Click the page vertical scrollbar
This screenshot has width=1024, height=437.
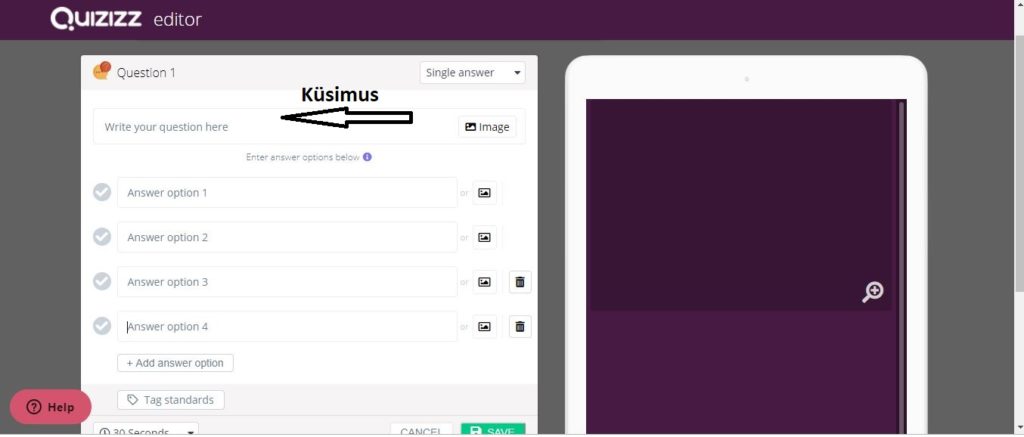click(1019, 163)
